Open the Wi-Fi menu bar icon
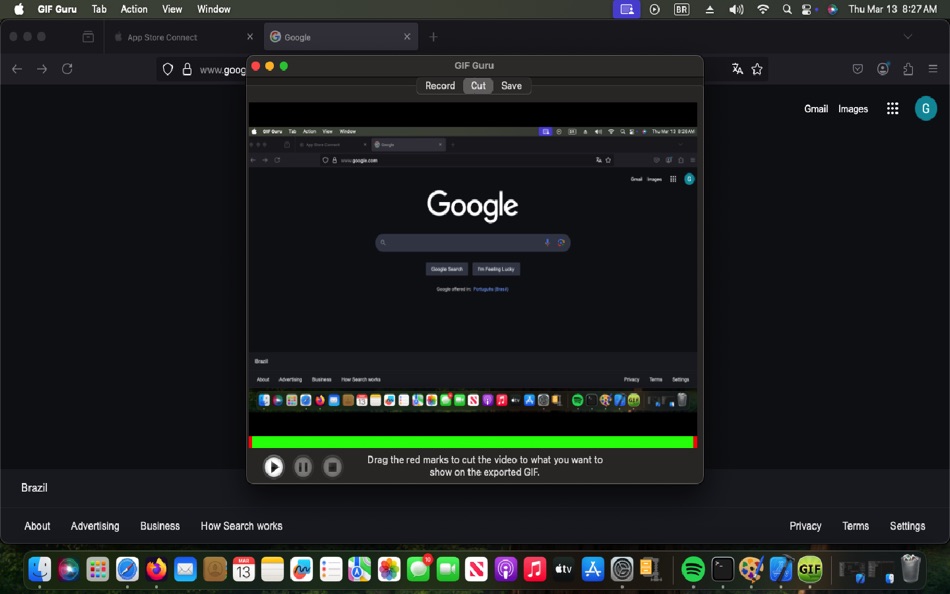950x594 pixels. (763, 9)
